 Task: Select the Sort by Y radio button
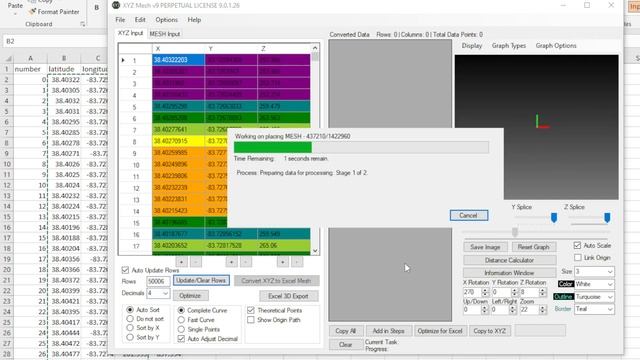(130, 337)
